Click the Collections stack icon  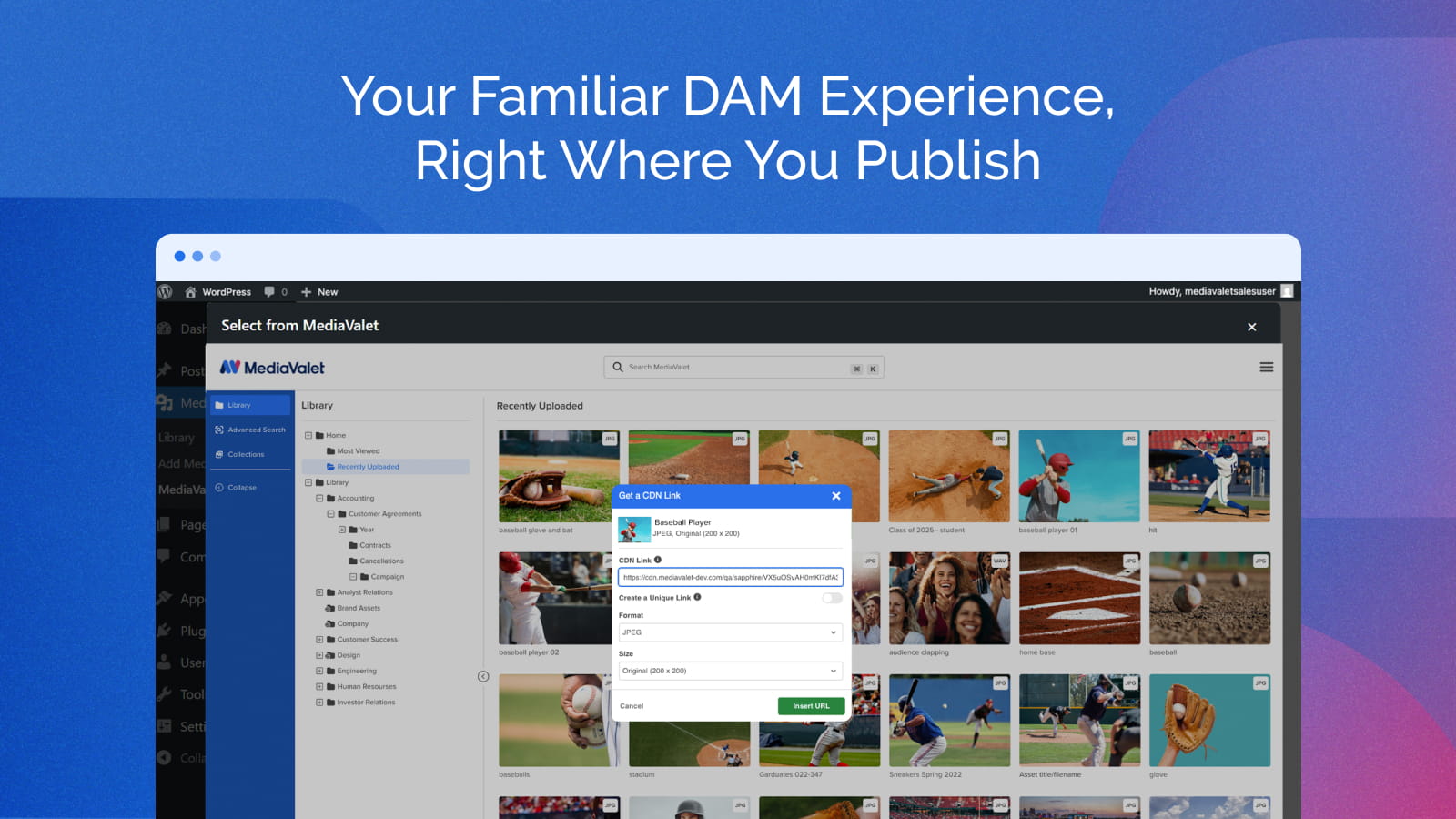pos(219,454)
